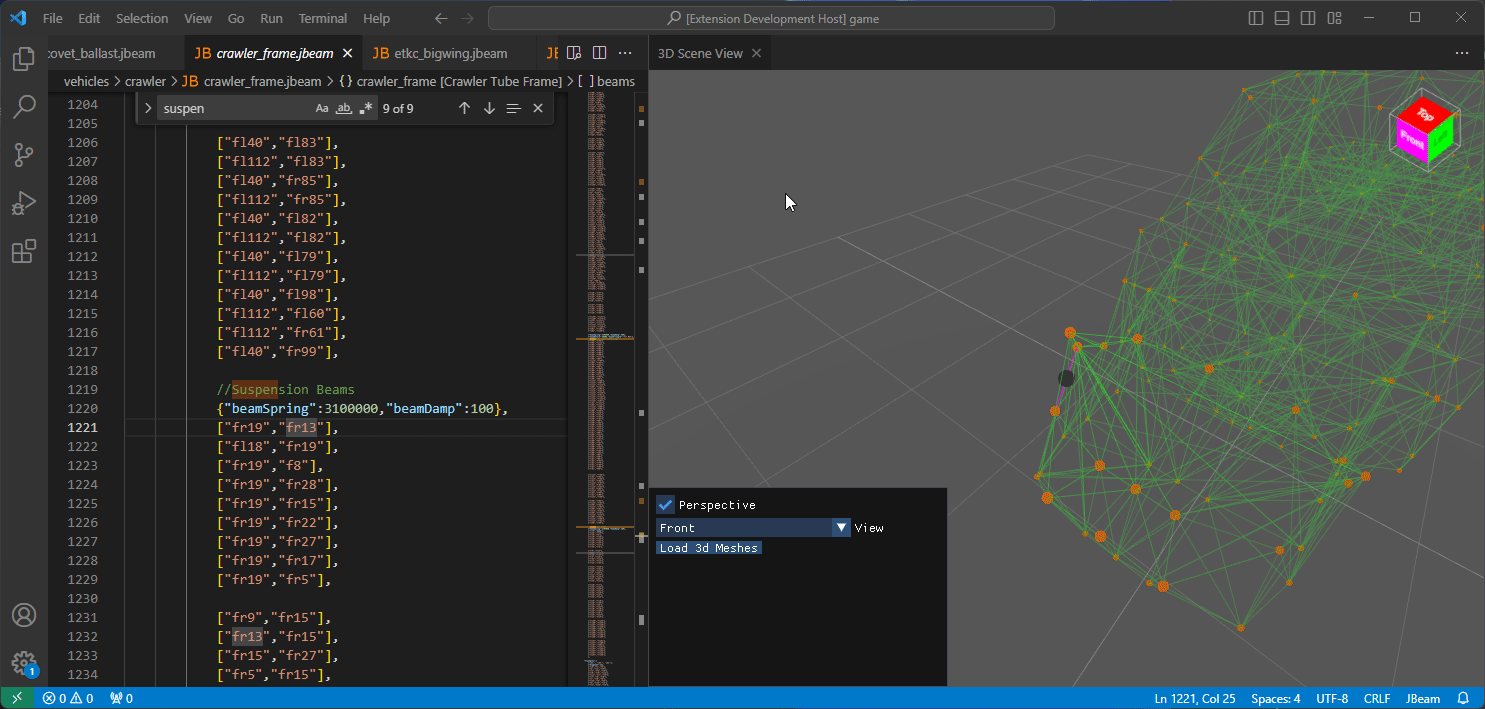
Task: Open the Front view dropdown
Action: (x=753, y=527)
